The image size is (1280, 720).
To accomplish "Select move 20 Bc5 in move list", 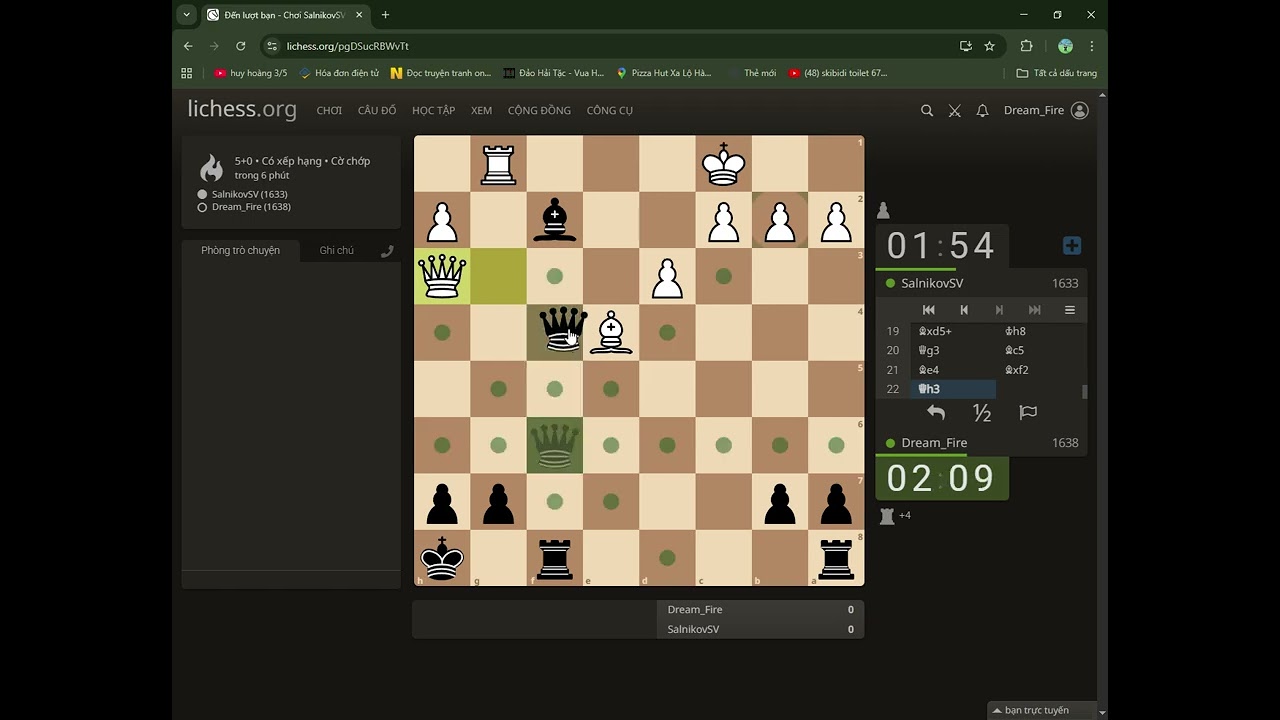I will coord(1040,351).
